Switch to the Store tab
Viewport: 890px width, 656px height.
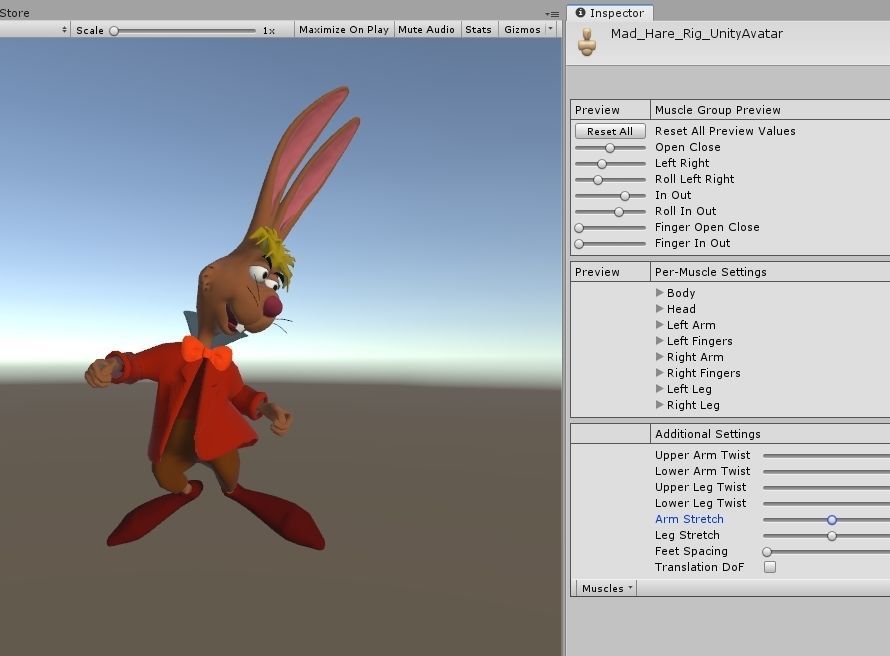pyautogui.click(x=15, y=12)
